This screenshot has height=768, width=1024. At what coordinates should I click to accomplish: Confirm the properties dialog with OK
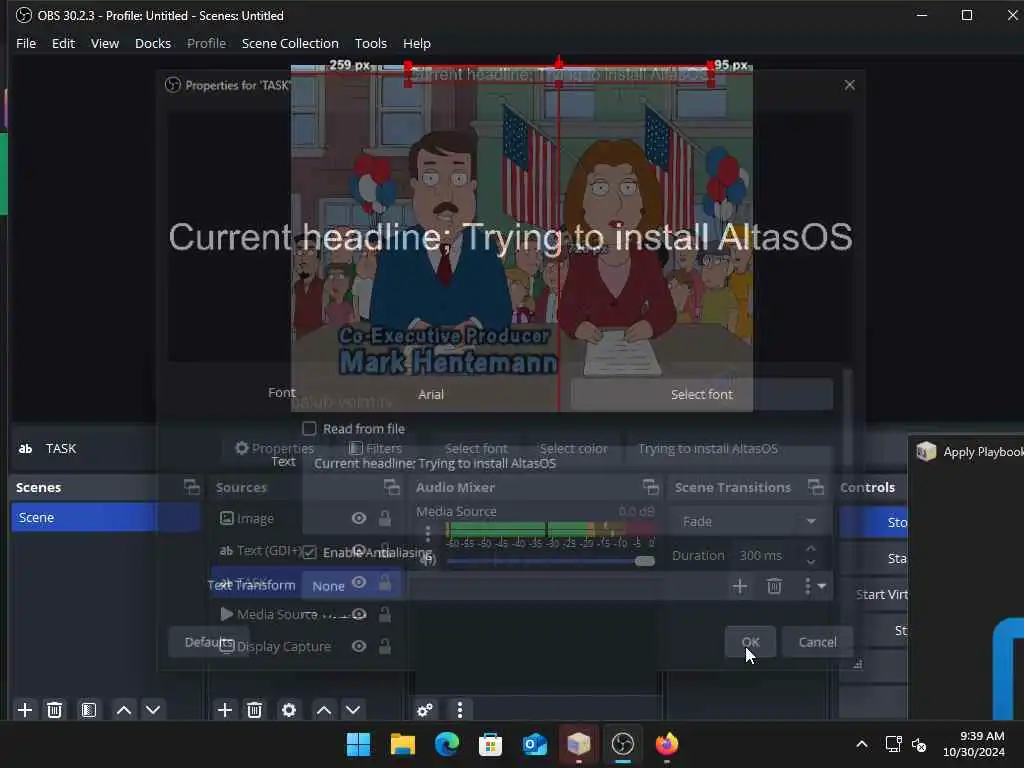(750, 642)
